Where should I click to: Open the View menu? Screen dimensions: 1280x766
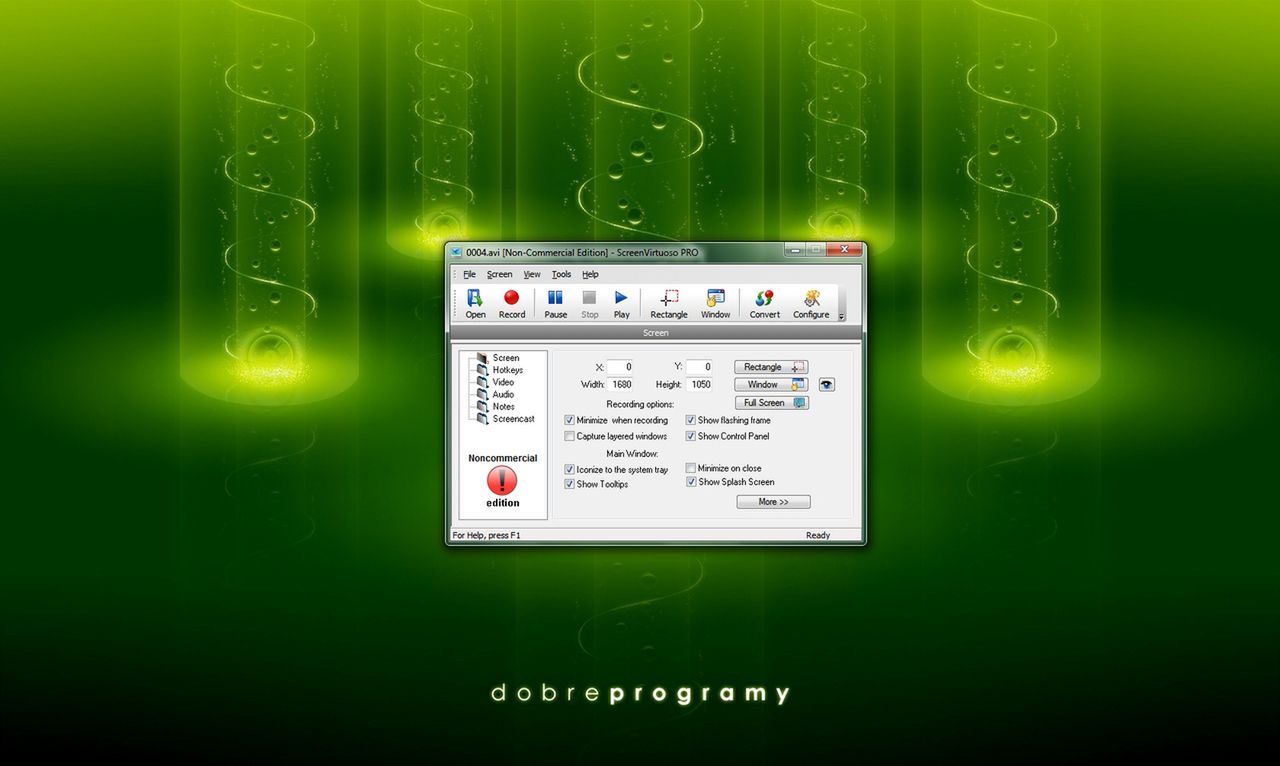click(532, 274)
